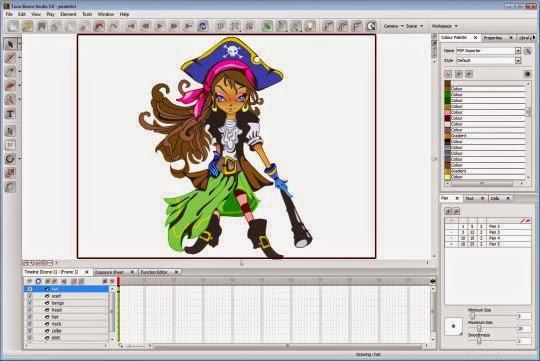Image resolution: width=540 pixels, height=361 pixels.
Task: Select the scarf layer name
Action: [56, 296]
